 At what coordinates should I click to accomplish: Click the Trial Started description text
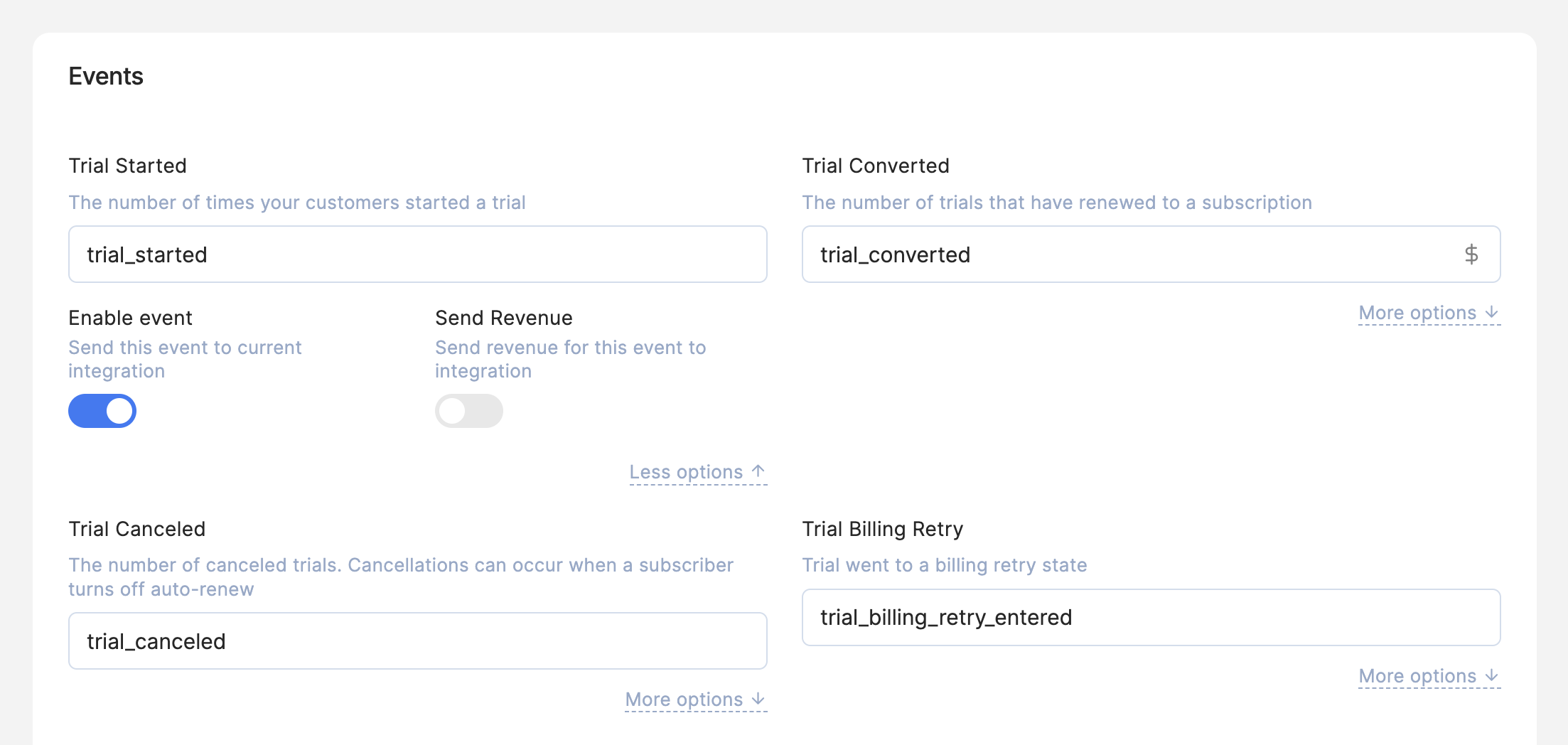click(296, 203)
